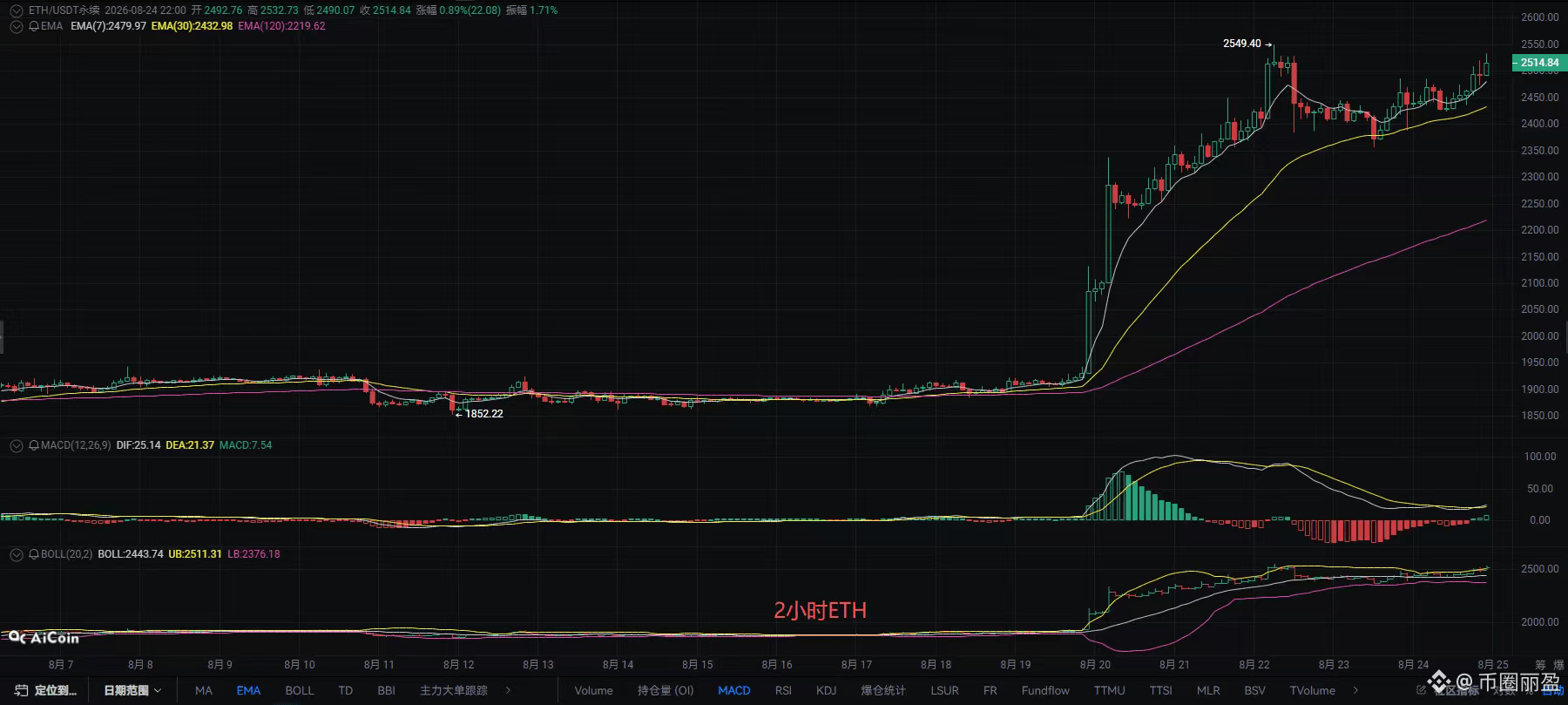Open the 日期范围 date range dropdown

click(132, 690)
